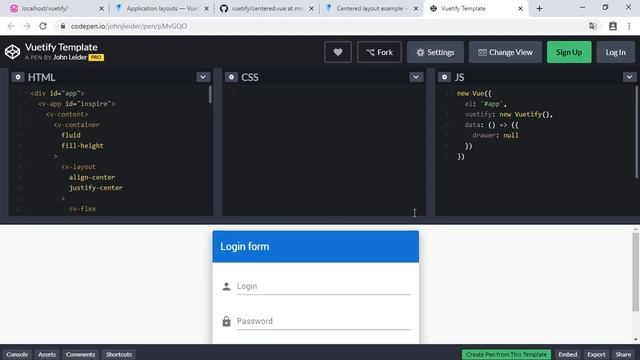640x360 pixels.
Task: Click 'vuetify: new Vuetify()' line in JS
Action: (509, 114)
